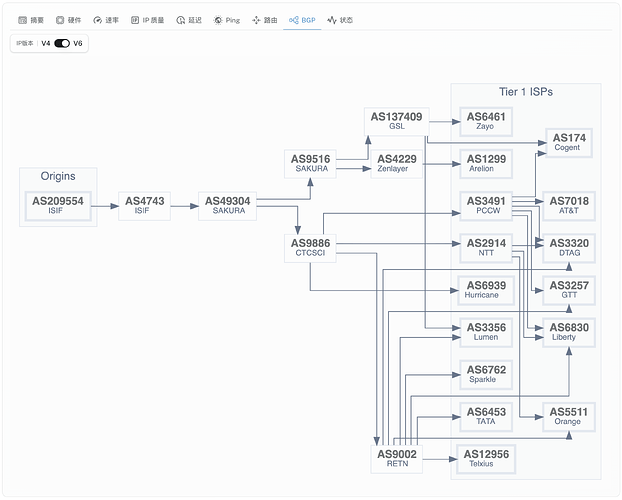Viewport: 622px width, 500px height.
Task: Select the AS209554 ISIF origin node
Action: [x=58, y=206]
